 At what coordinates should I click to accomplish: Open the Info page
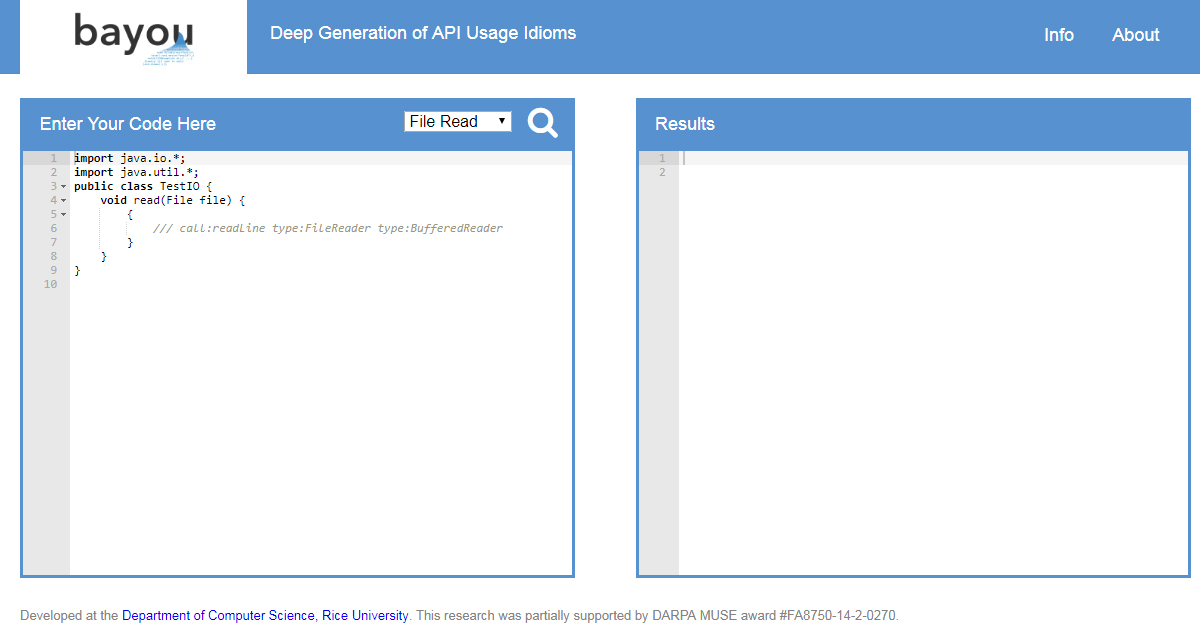1059,35
